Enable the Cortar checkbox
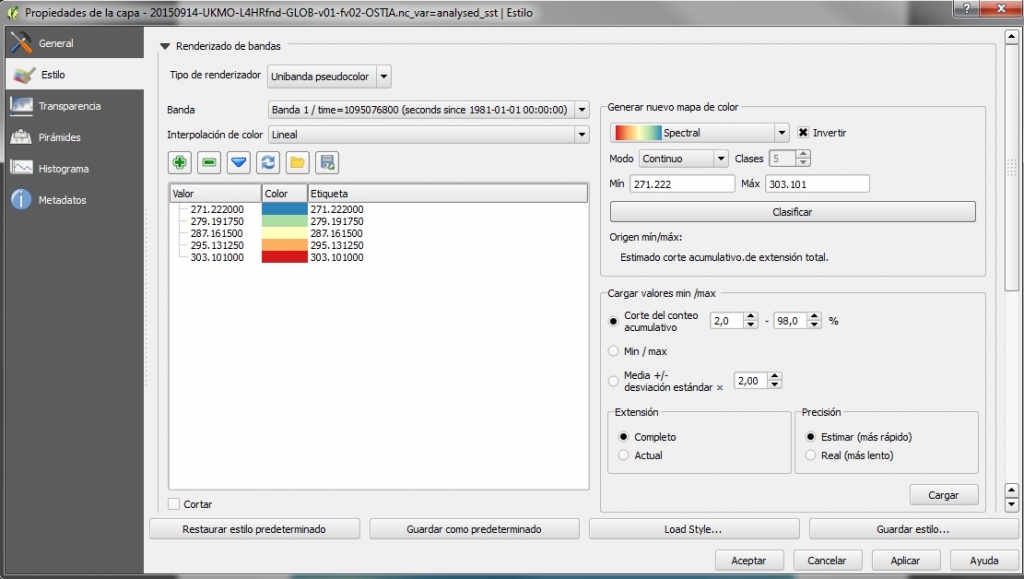The width and height of the screenshot is (1024, 579). tap(175, 504)
